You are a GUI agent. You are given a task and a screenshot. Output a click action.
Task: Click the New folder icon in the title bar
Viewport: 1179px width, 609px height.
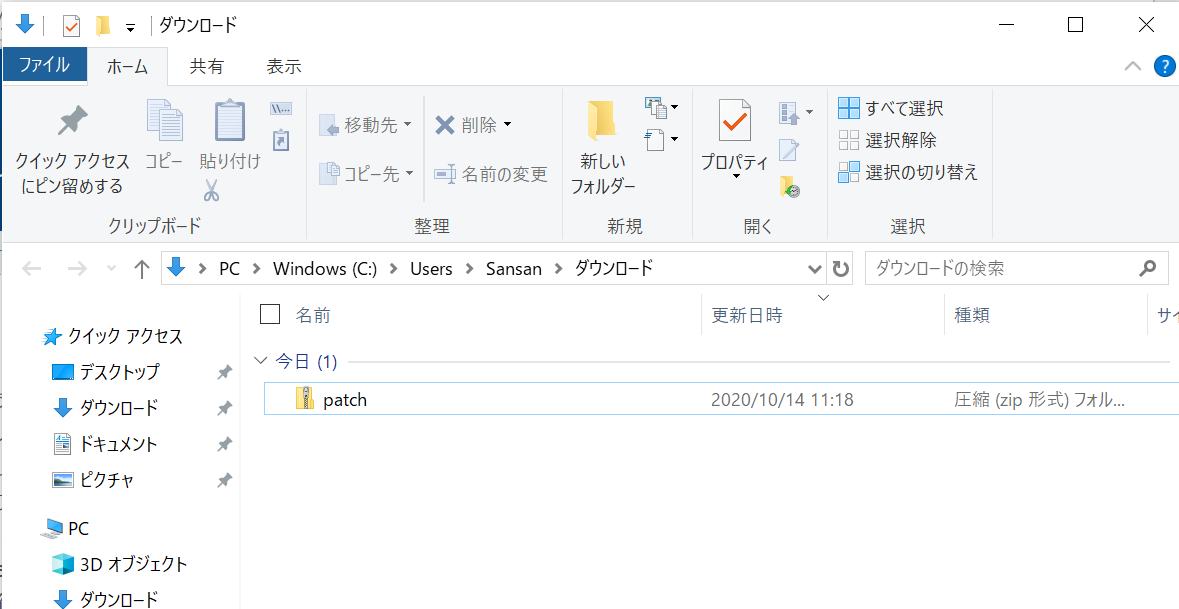click(x=103, y=26)
